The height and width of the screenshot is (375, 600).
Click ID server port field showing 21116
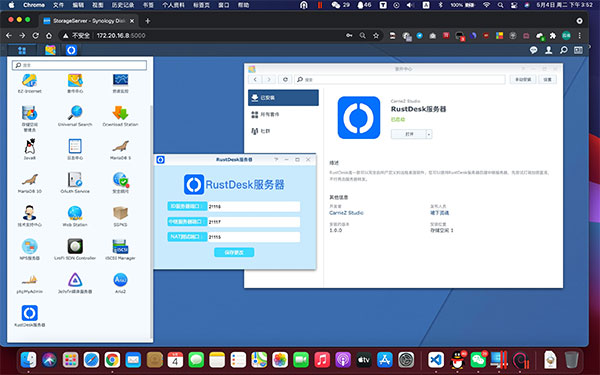pos(254,206)
